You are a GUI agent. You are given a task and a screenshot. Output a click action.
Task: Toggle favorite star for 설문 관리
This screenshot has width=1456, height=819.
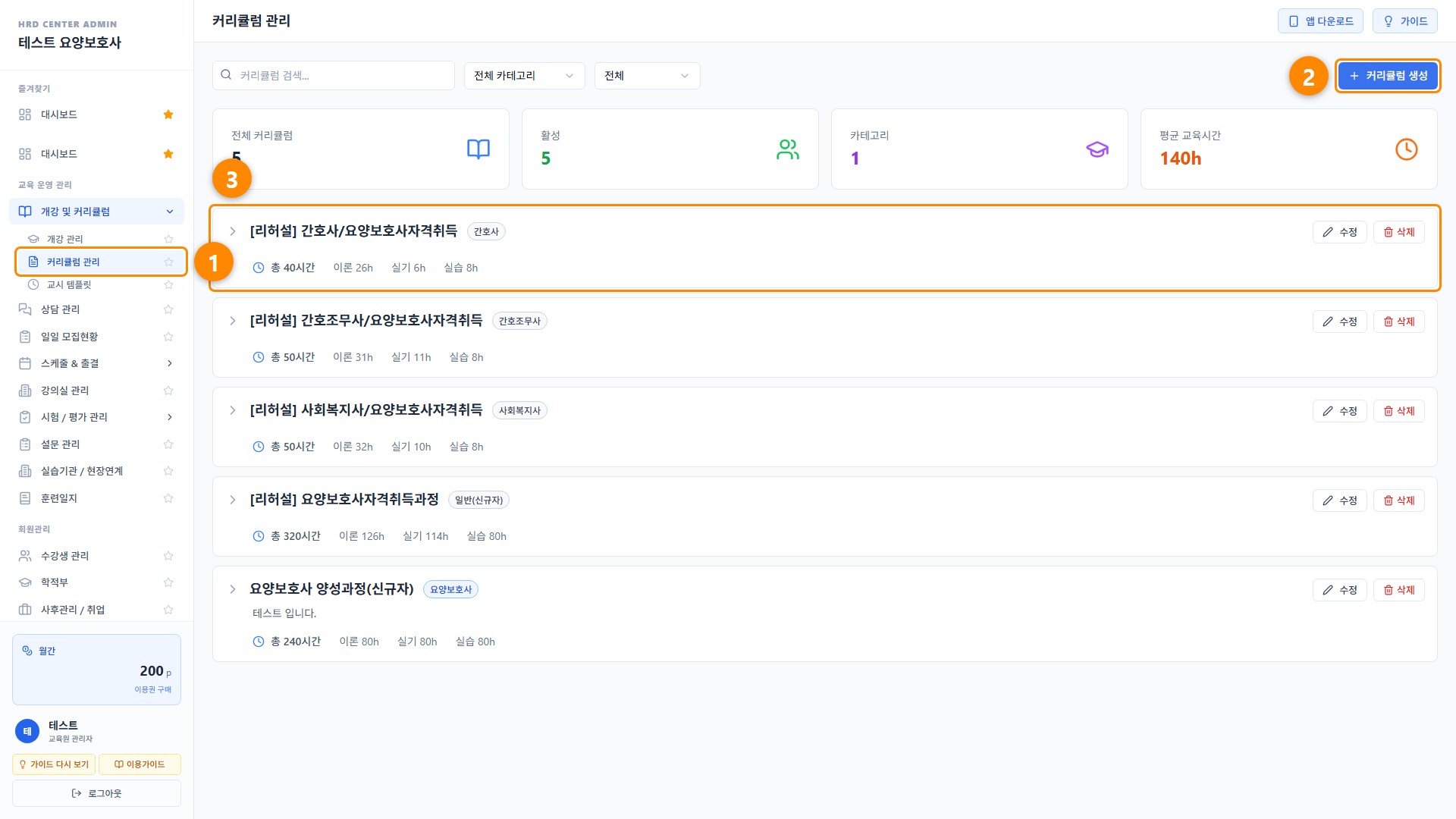[x=168, y=444]
